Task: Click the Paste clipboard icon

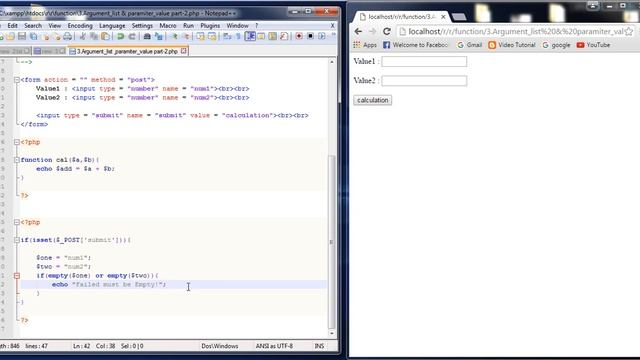Action: coord(105,37)
